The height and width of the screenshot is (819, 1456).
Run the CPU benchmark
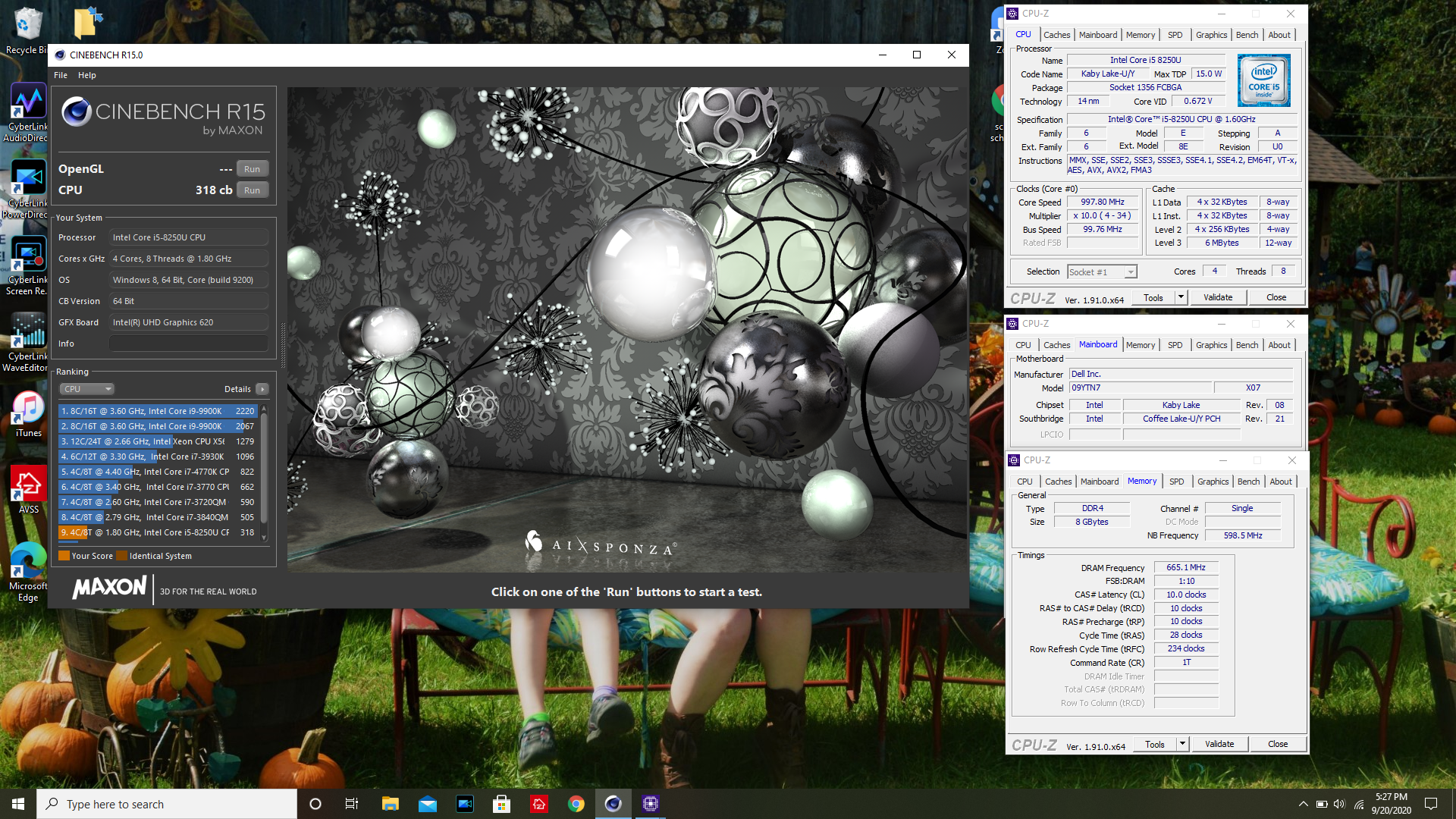pos(253,190)
